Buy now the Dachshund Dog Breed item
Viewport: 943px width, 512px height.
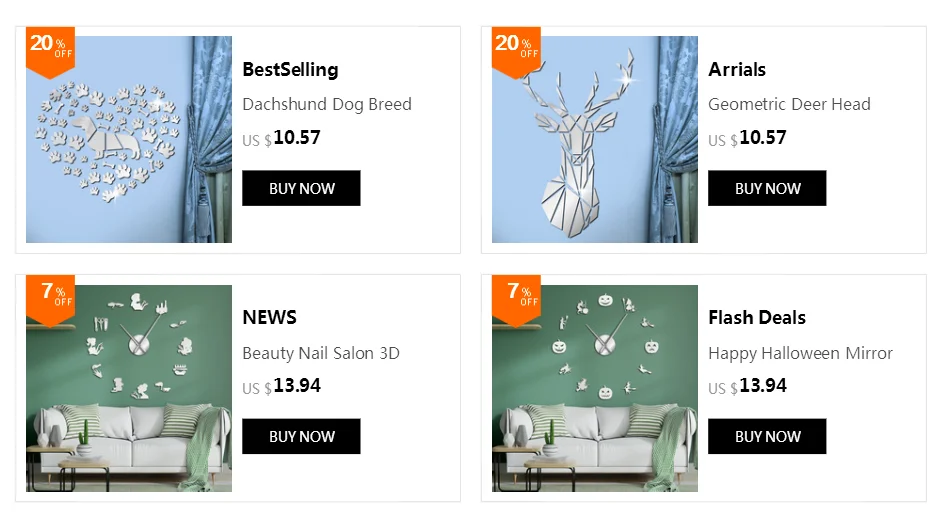coord(301,188)
